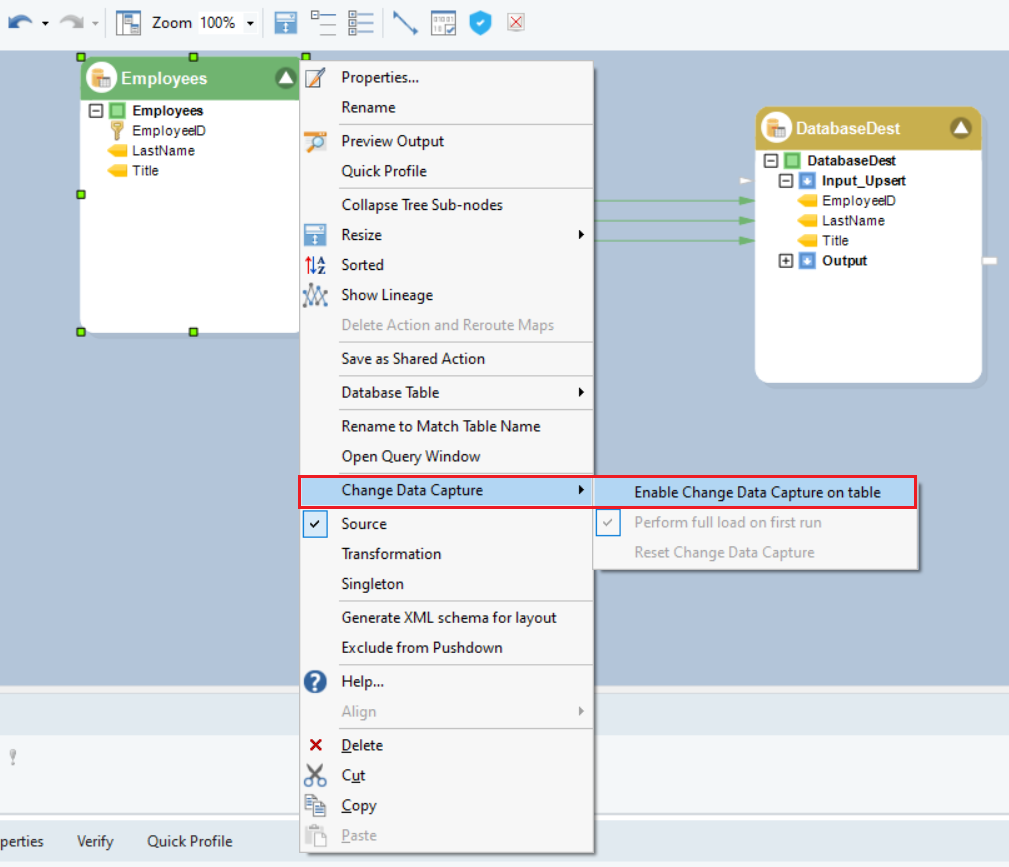Image resolution: width=1009 pixels, height=867 pixels.
Task: Click the Show Lineage icon in the menu
Action: click(x=315, y=296)
